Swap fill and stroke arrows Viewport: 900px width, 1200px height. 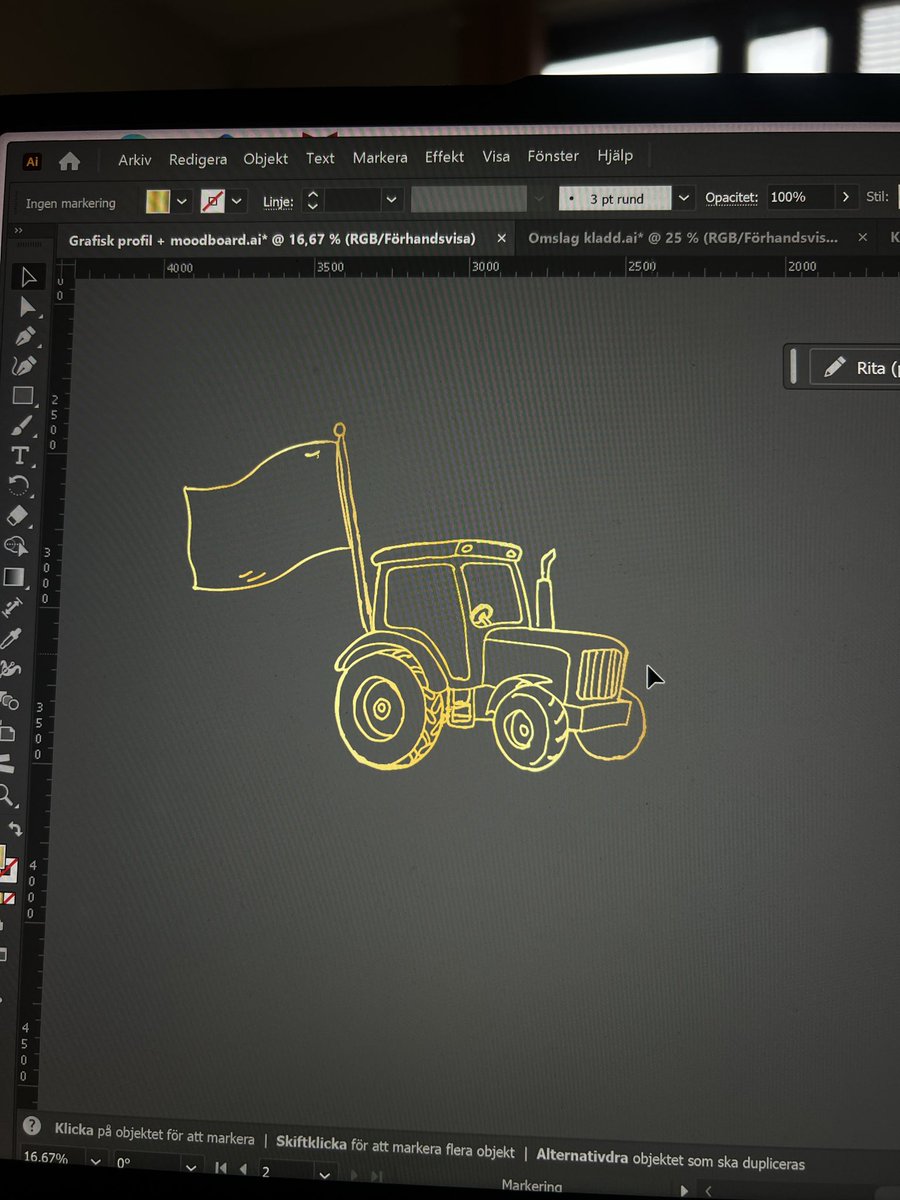[x=15, y=828]
